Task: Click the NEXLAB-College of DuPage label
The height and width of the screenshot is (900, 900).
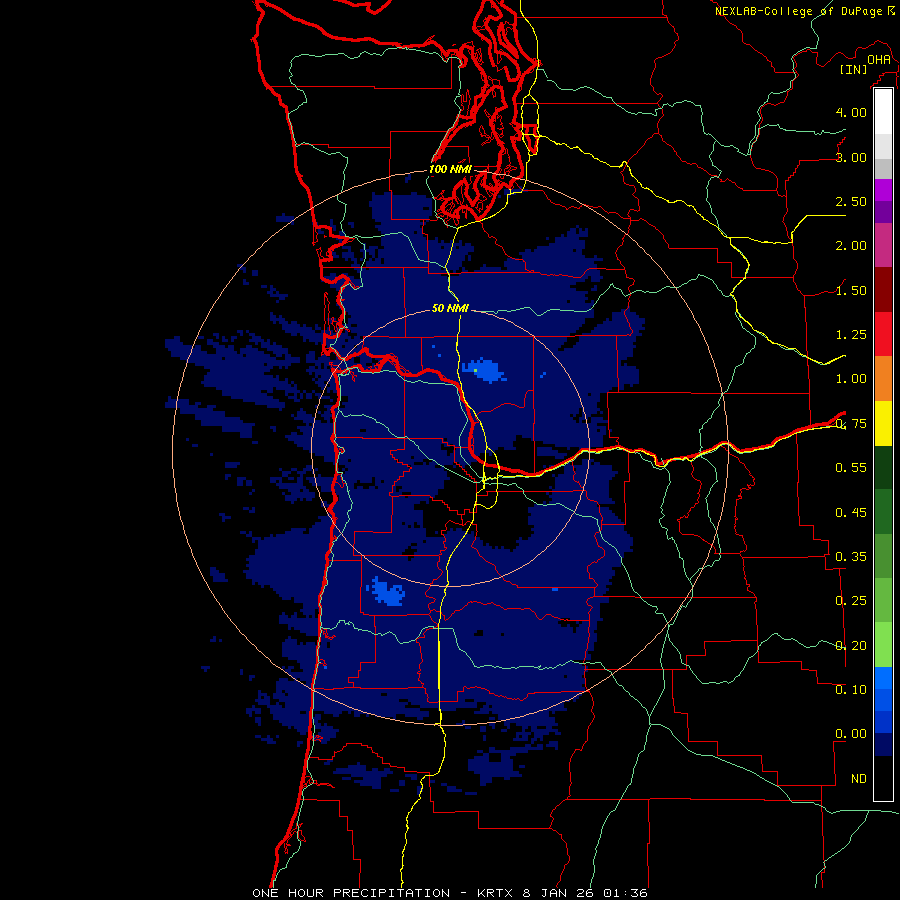Action: click(799, 11)
